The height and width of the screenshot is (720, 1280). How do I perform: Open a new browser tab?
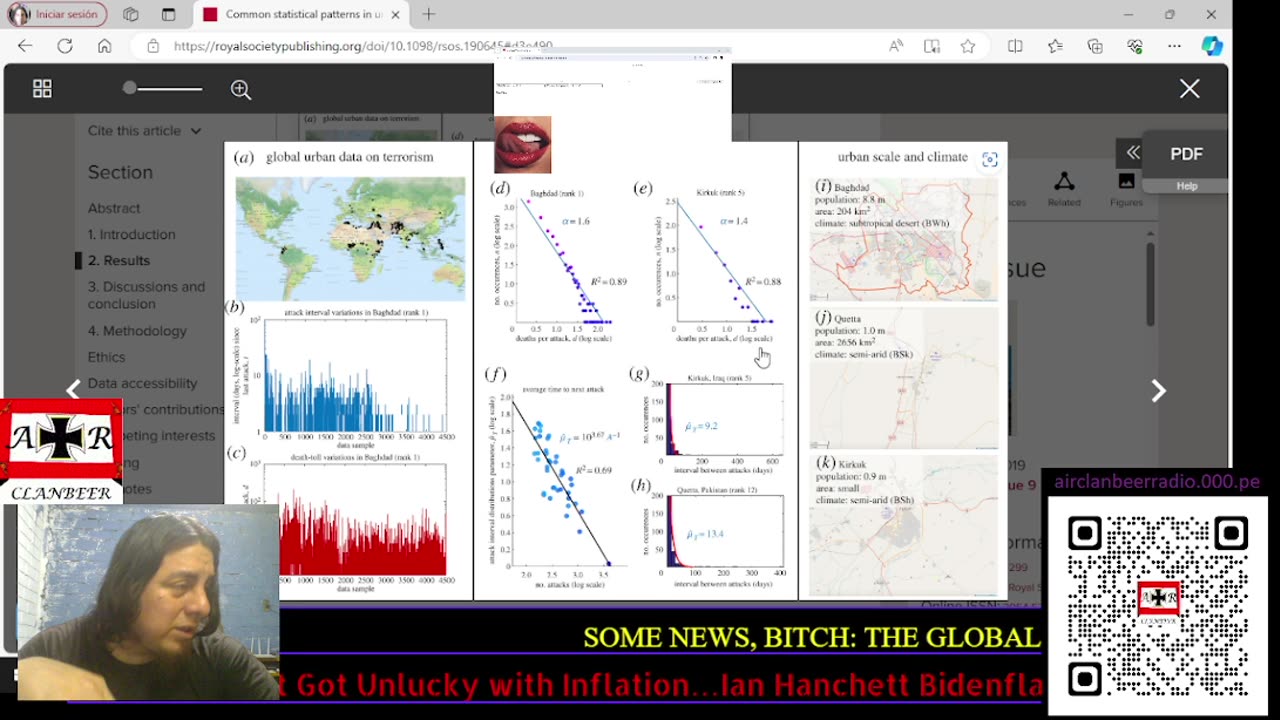(x=429, y=14)
